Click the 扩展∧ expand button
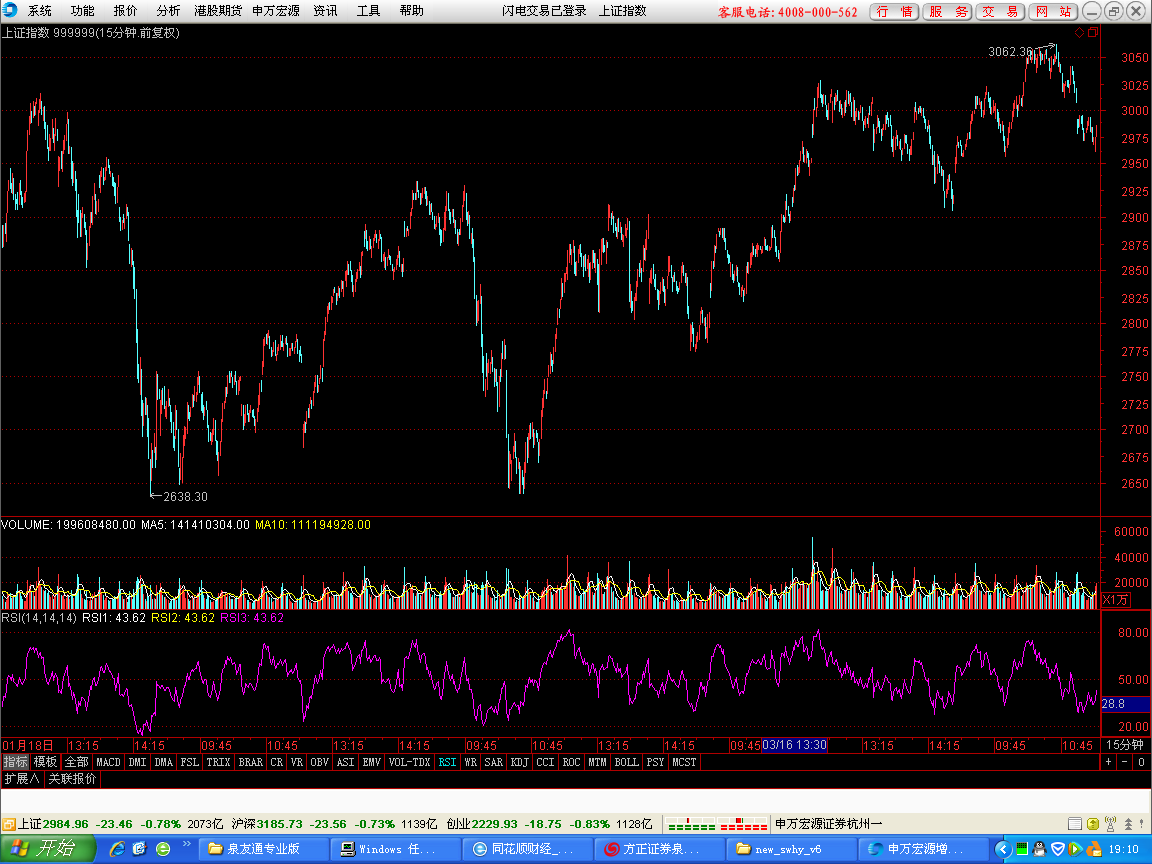Image resolution: width=1152 pixels, height=864 pixels. point(22,779)
